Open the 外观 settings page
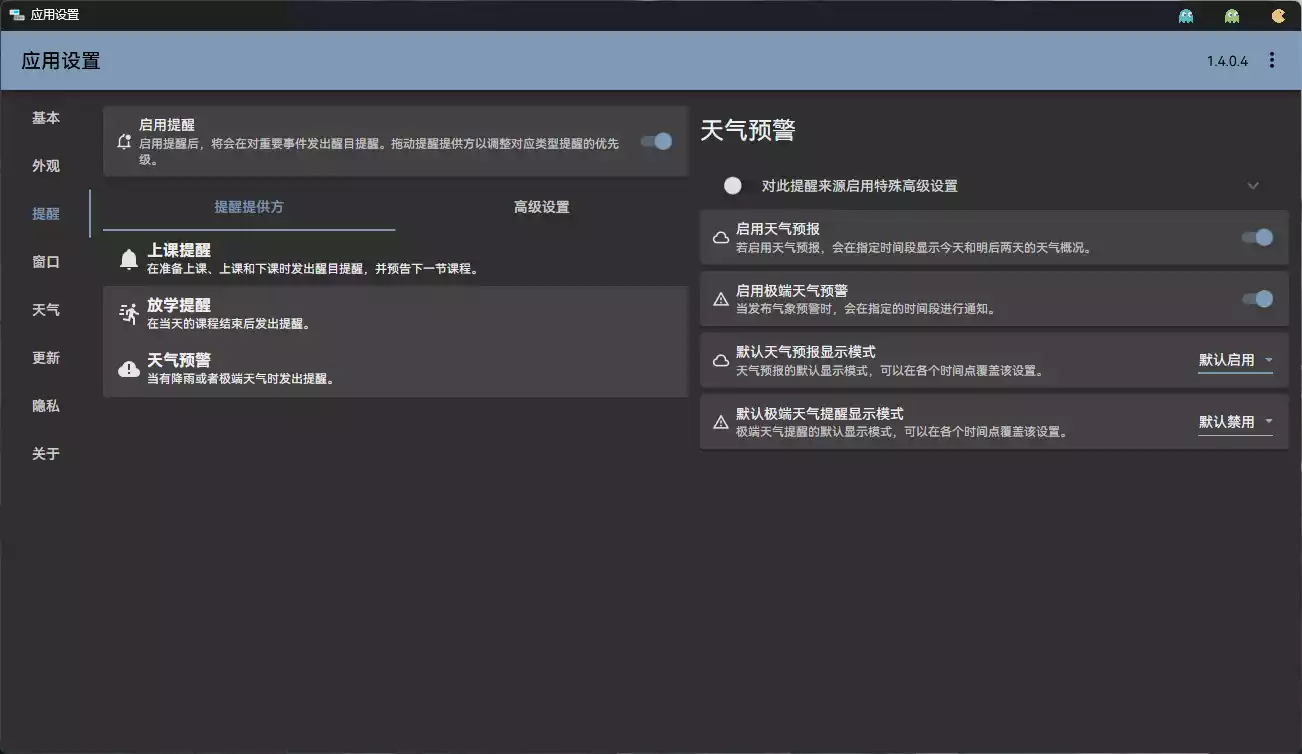 [x=46, y=166]
